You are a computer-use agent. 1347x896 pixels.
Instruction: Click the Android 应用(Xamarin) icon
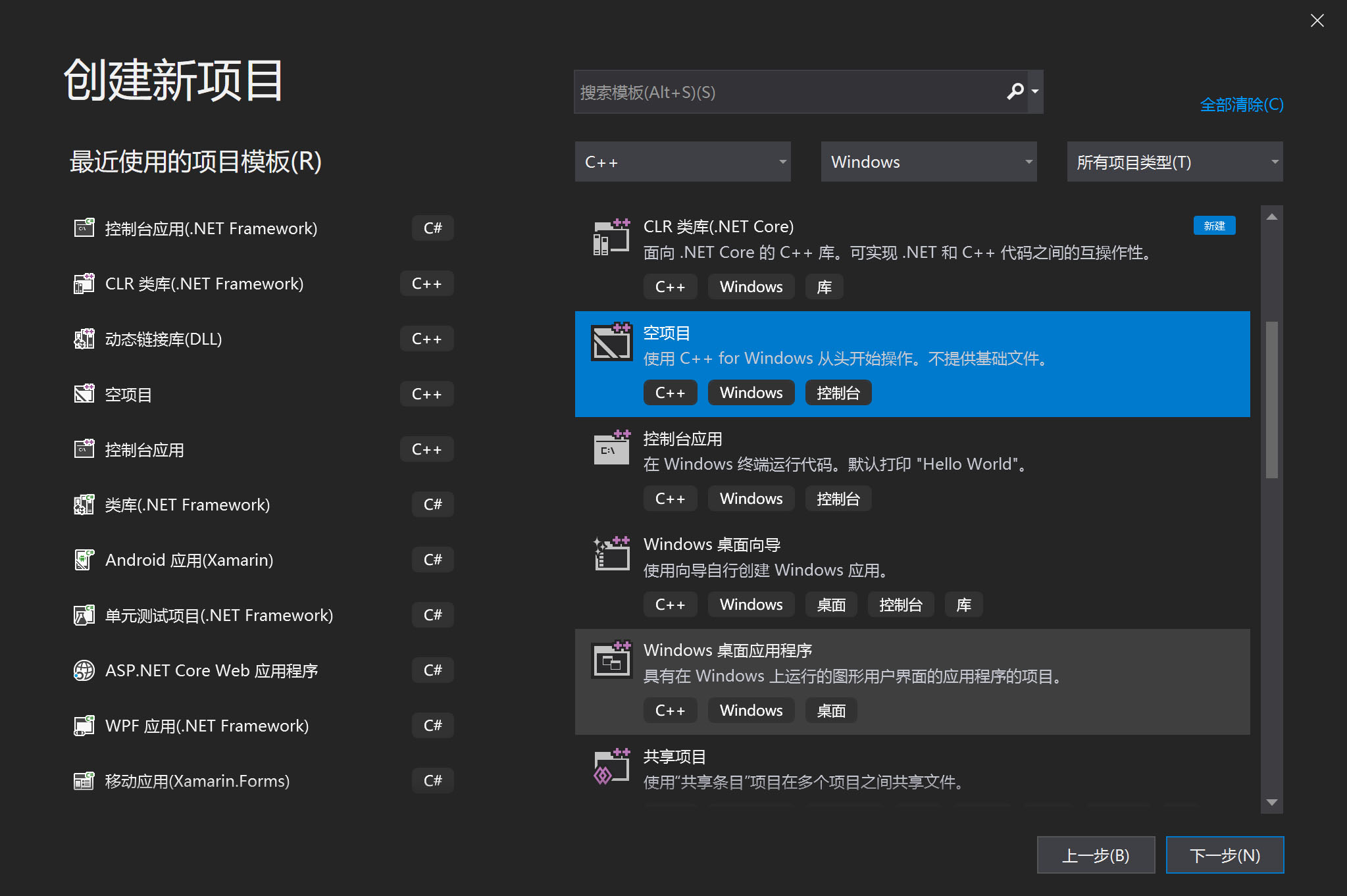tap(84, 559)
